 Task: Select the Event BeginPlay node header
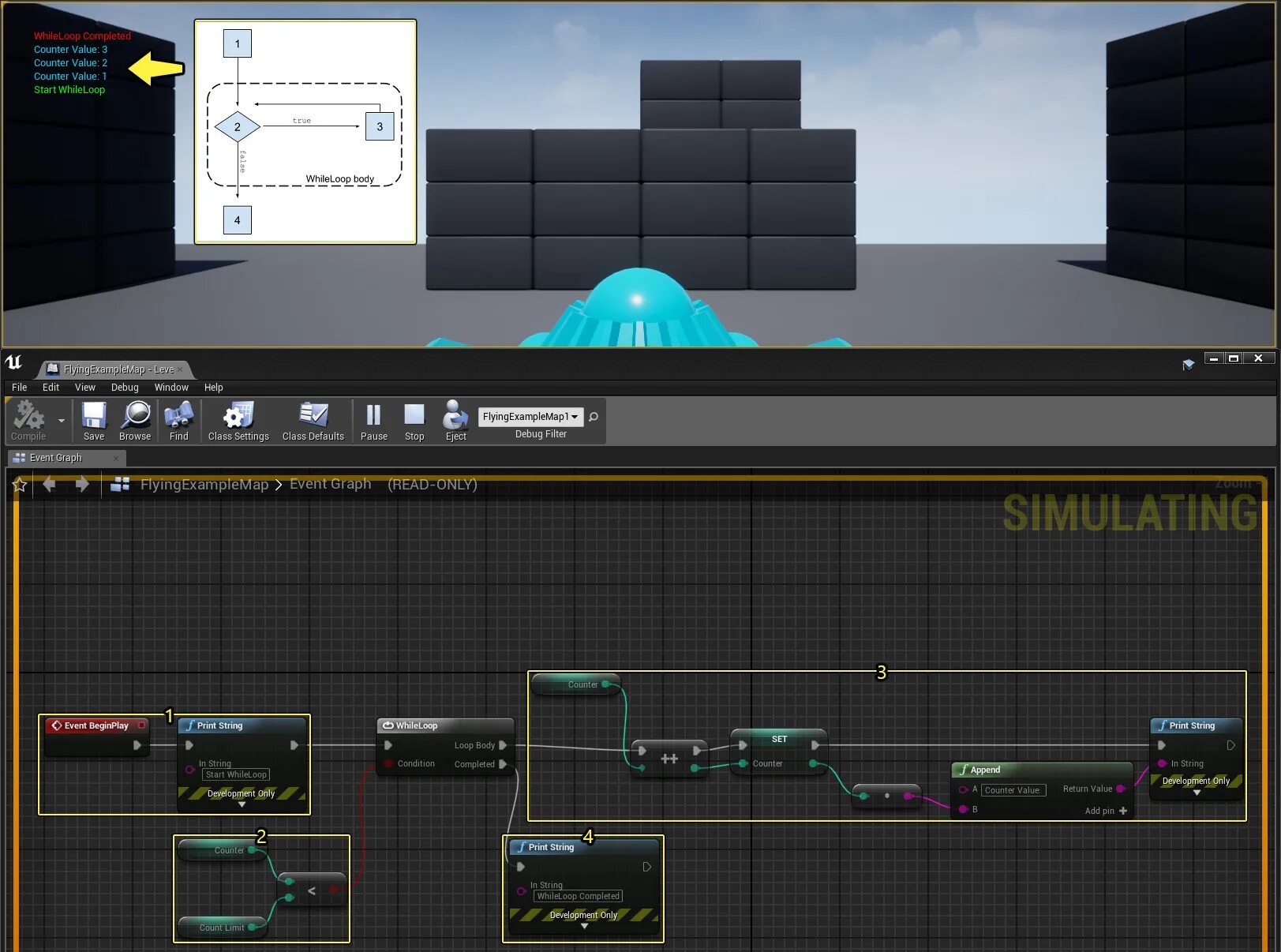coord(96,725)
